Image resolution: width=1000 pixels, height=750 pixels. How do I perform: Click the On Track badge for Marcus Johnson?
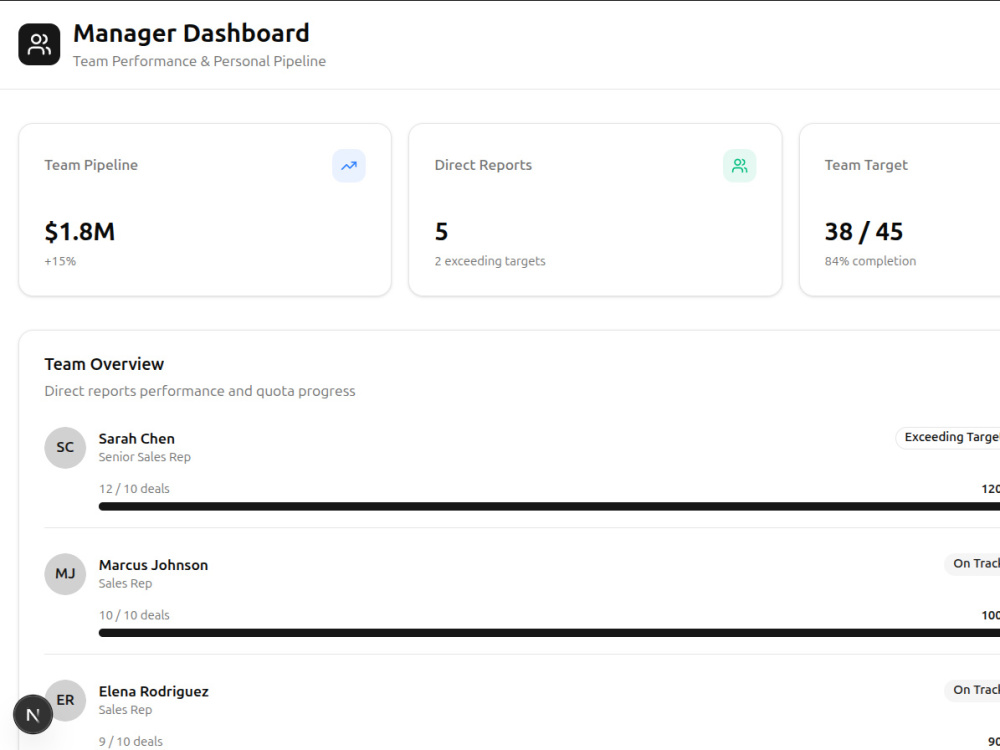972,564
